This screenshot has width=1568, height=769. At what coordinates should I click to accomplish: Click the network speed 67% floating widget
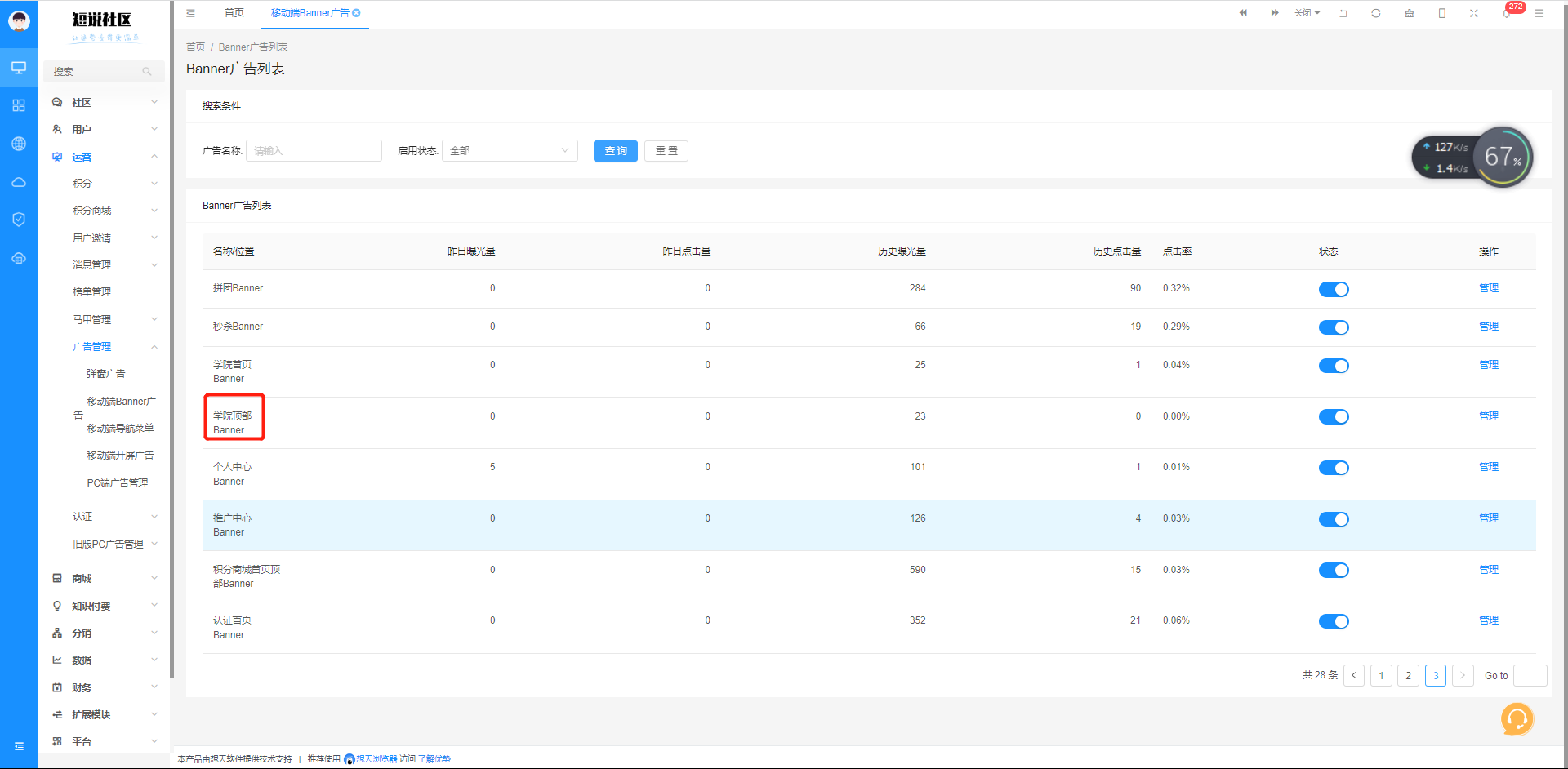coord(1472,157)
